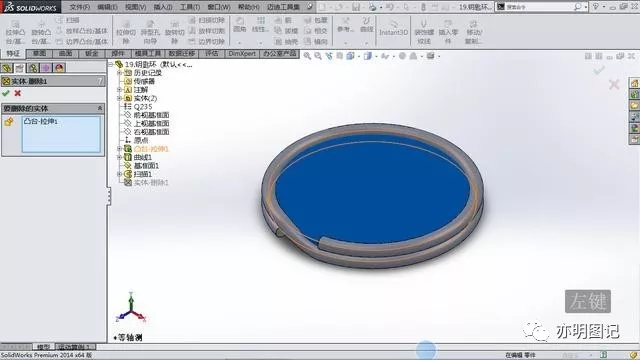Click the Extruded Cut (拉伸切除) tool
The width and height of the screenshot is (640, 360).
(x=126, y=32)
